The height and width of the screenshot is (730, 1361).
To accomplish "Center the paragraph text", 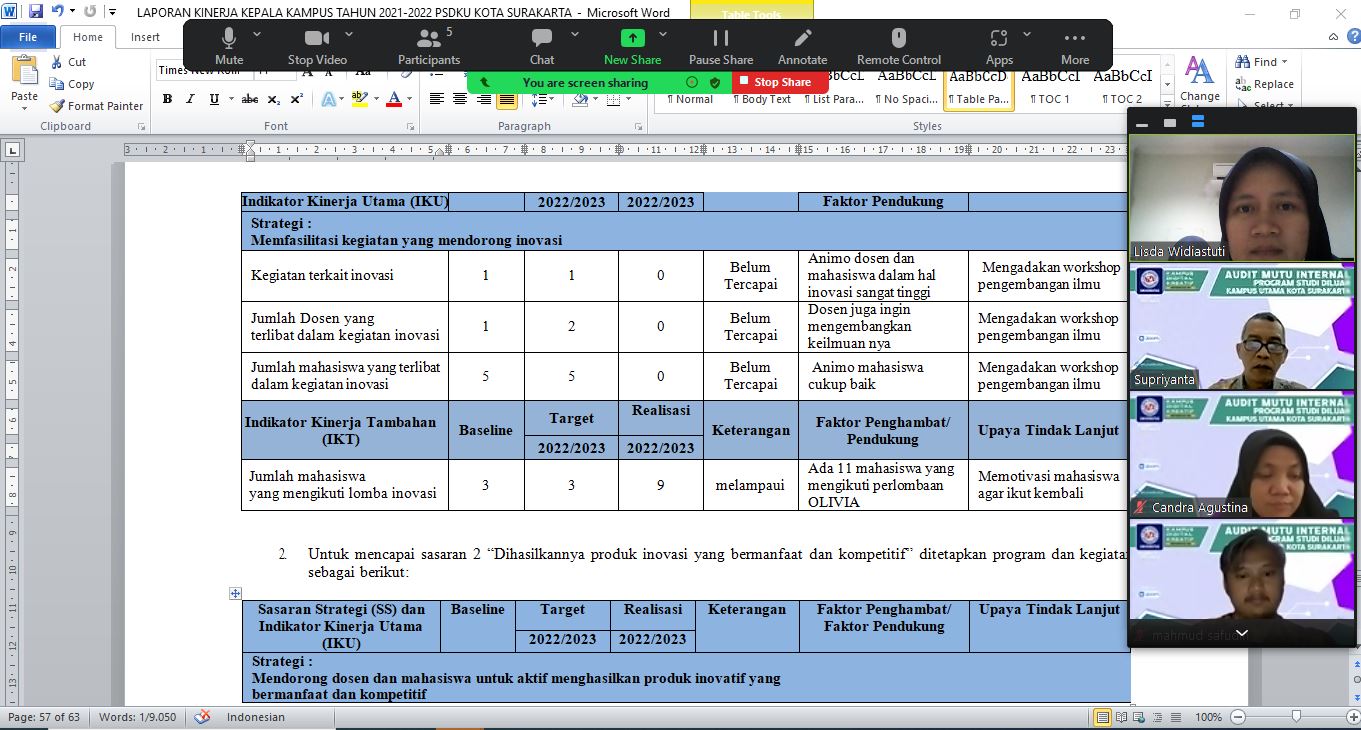I will tap(460, 99).
